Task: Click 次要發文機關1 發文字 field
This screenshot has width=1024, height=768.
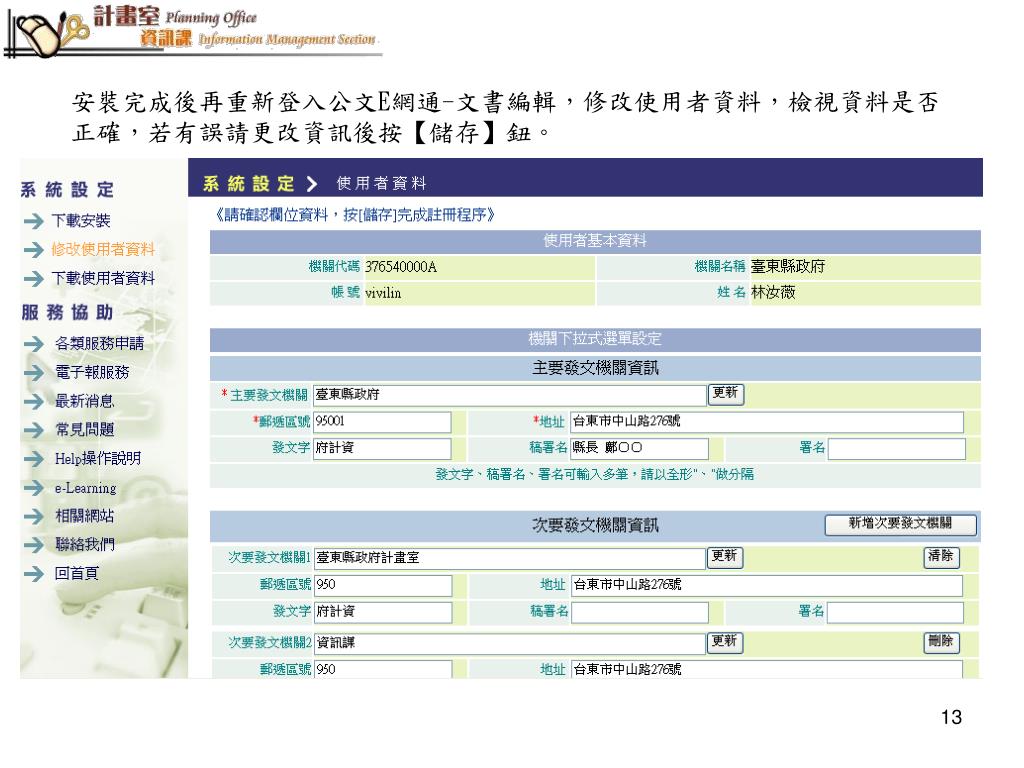Action: pyautogui.click(x=383, y=612)
